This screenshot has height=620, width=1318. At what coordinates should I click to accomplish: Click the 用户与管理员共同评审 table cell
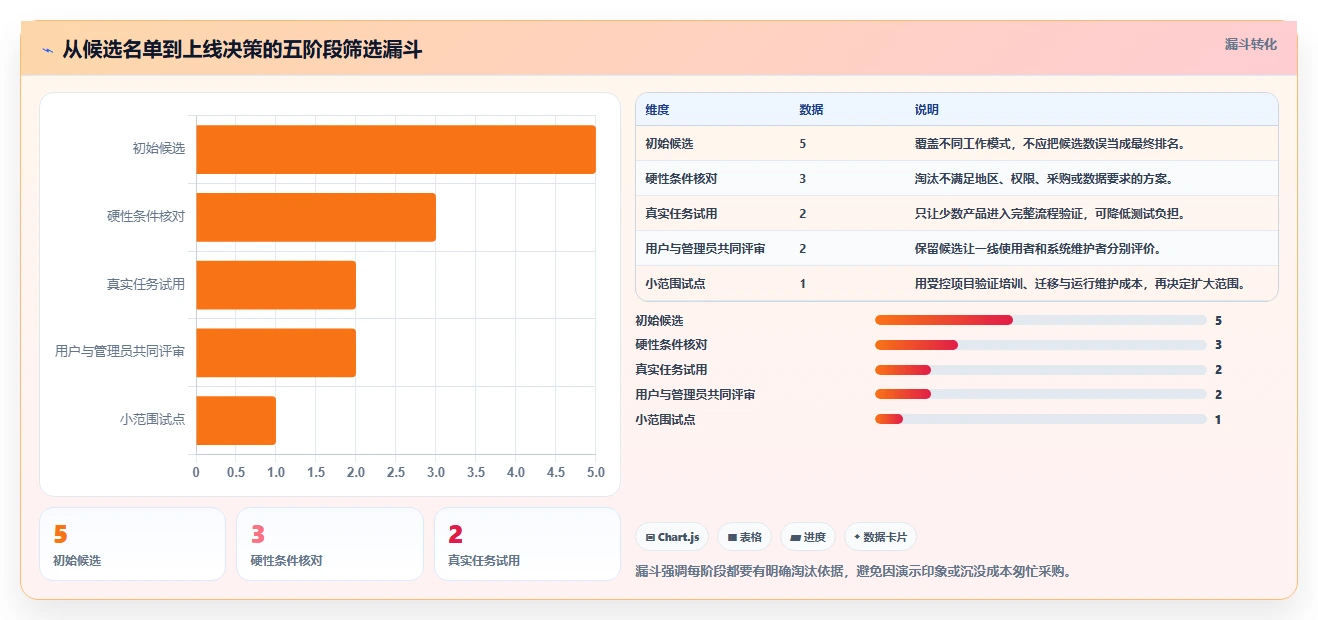point(705,249)
